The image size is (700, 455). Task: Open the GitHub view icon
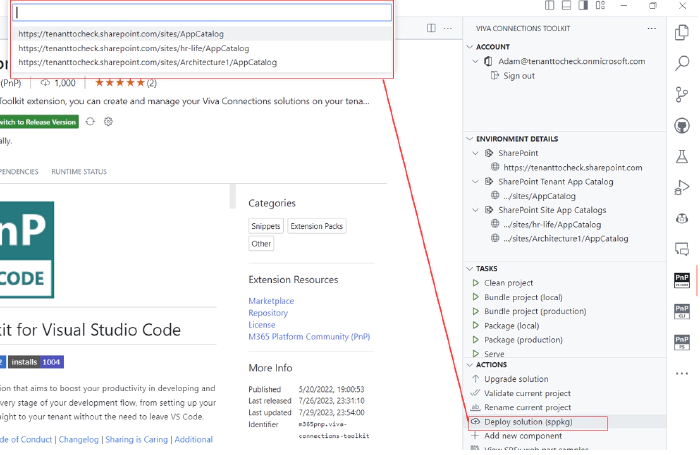pyautogui.click(x=682, y=125)
